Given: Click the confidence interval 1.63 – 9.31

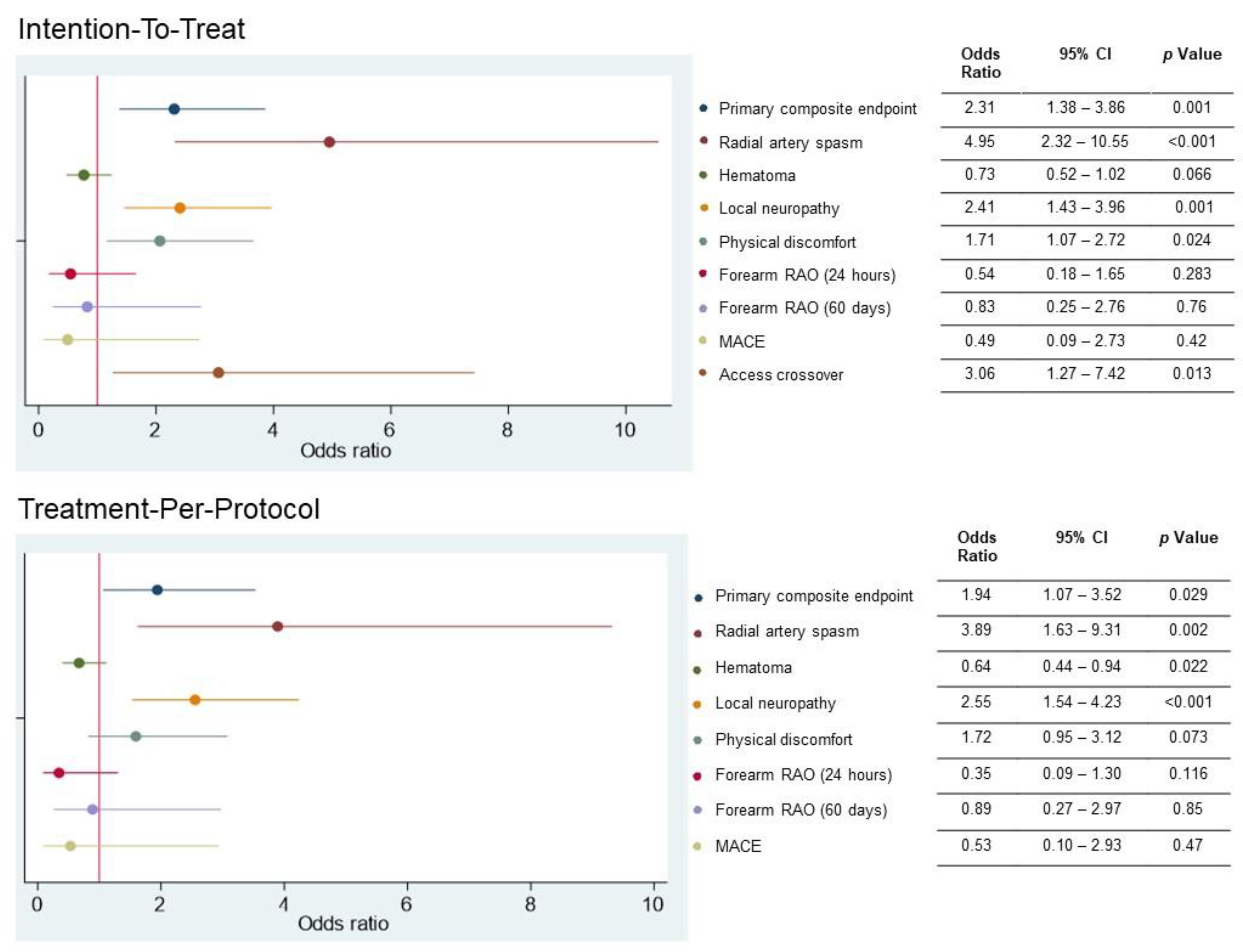Looking at the screenshot, I should click(x=1082, y=630).
